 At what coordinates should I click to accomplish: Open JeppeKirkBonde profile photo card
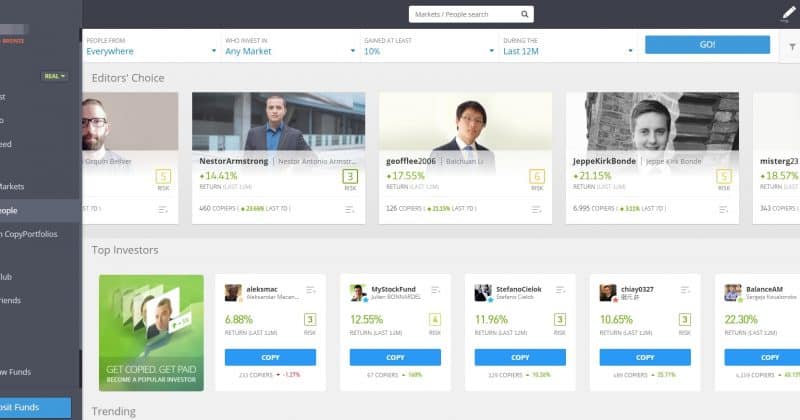coord(652,121)
